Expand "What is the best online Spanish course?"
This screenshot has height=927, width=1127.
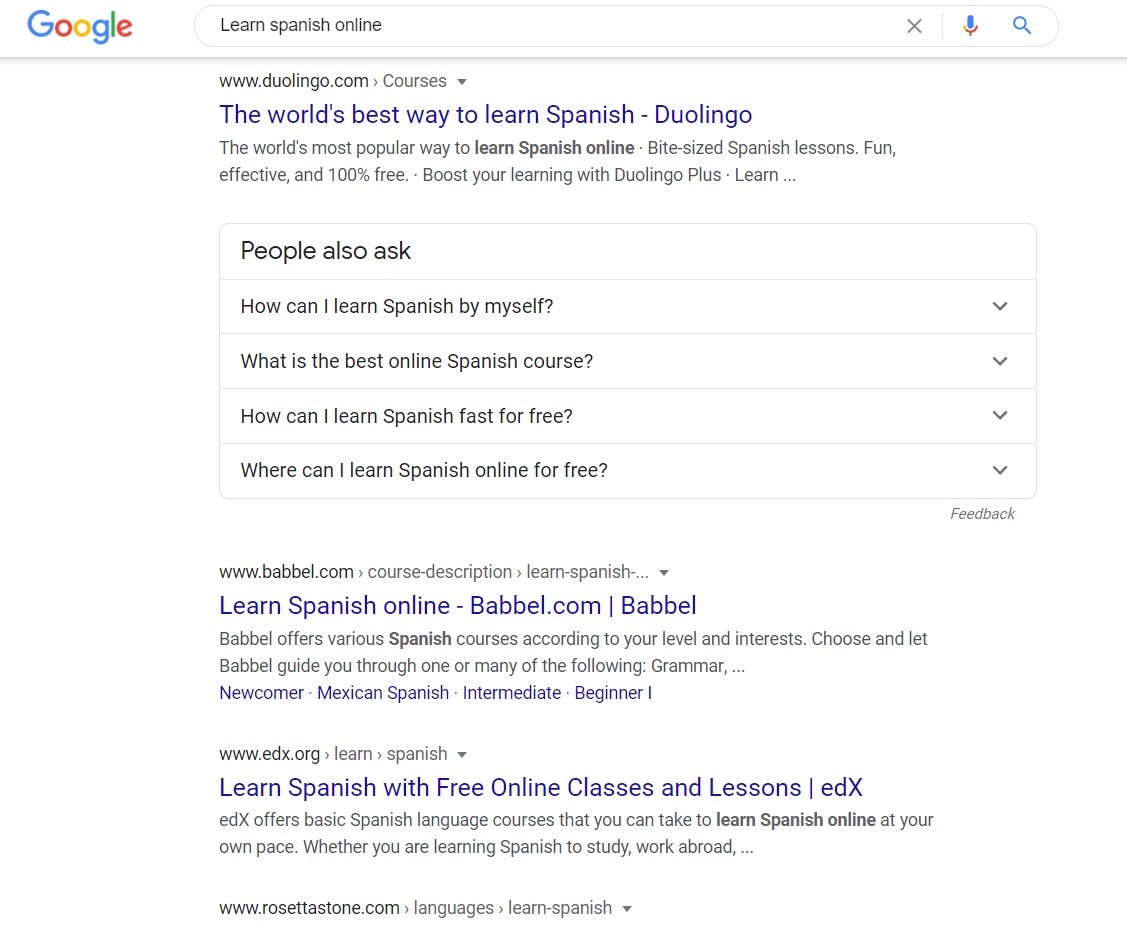pyautogui.click(x=627, y=361)
